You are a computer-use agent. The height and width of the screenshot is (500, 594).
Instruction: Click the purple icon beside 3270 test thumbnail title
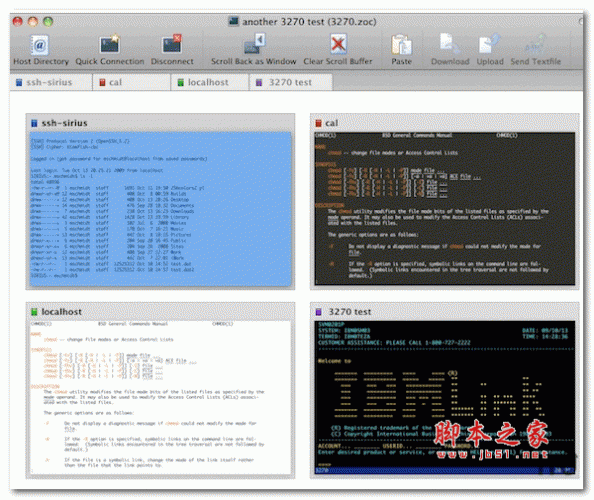coord(318,312)
